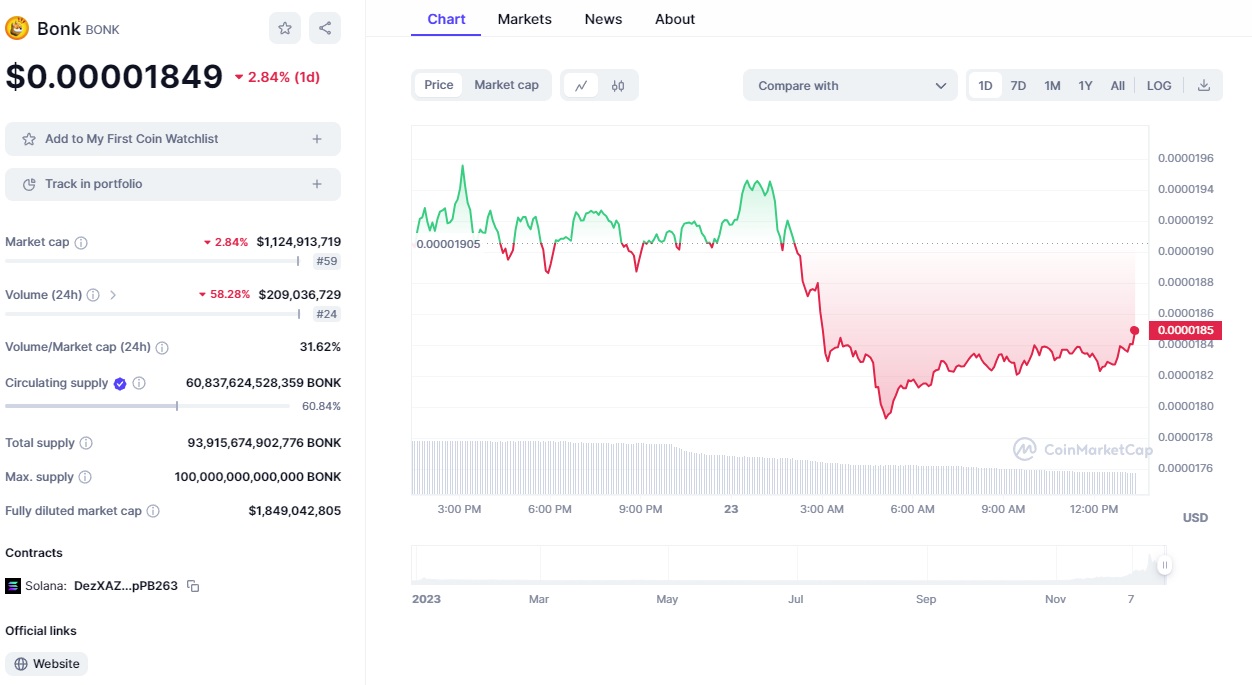Copy the Solana contract address

pyautogui.click(x=193, y=586)
